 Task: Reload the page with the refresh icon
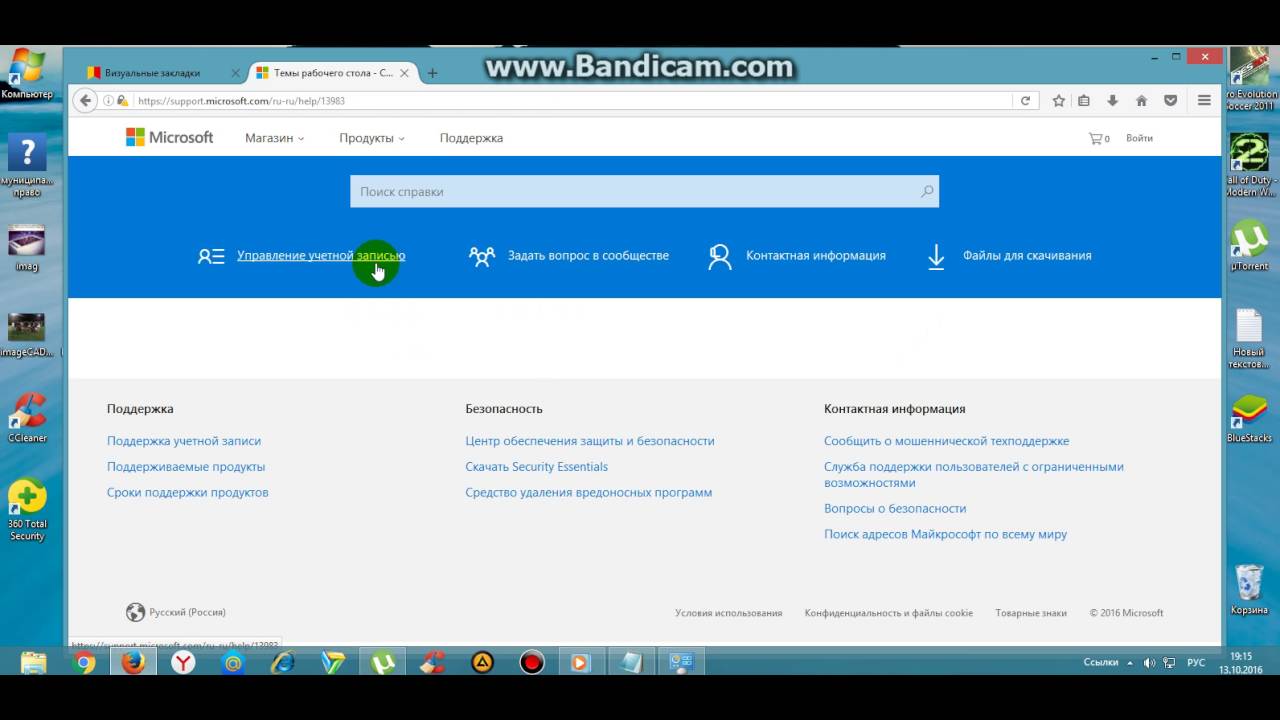pos(1025,101)
